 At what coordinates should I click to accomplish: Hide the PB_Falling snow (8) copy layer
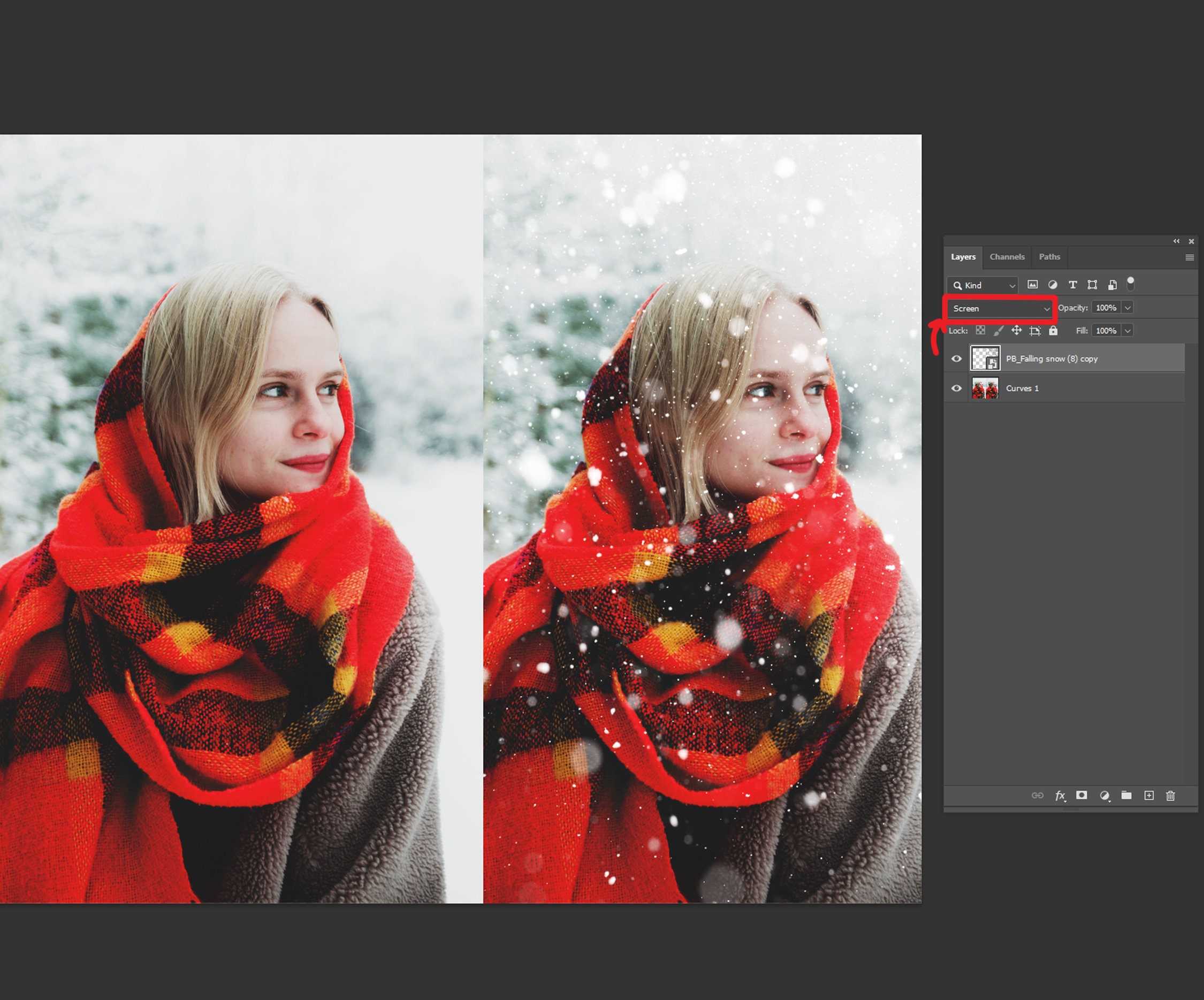point(956,358)
